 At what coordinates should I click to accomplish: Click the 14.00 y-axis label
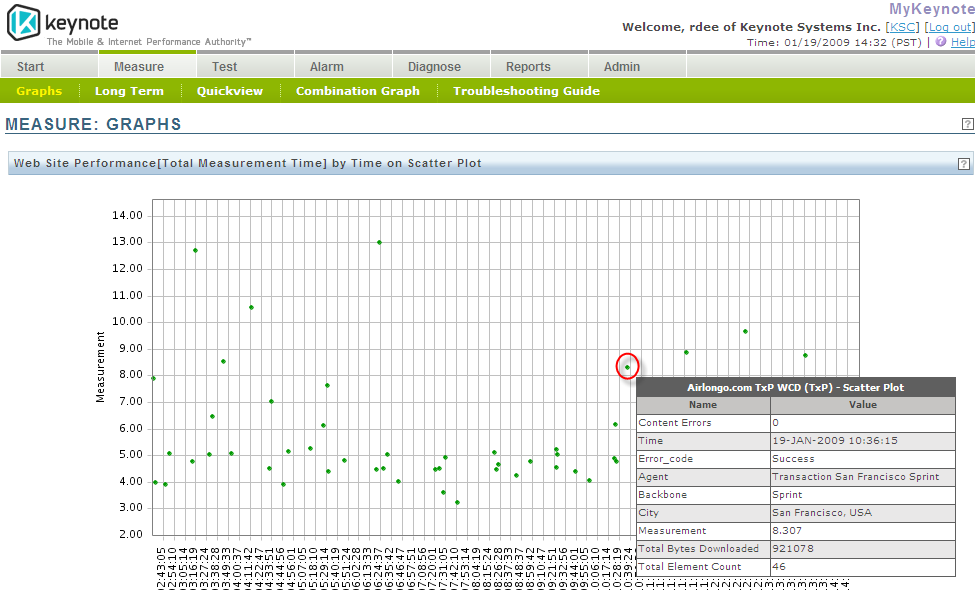127,216
